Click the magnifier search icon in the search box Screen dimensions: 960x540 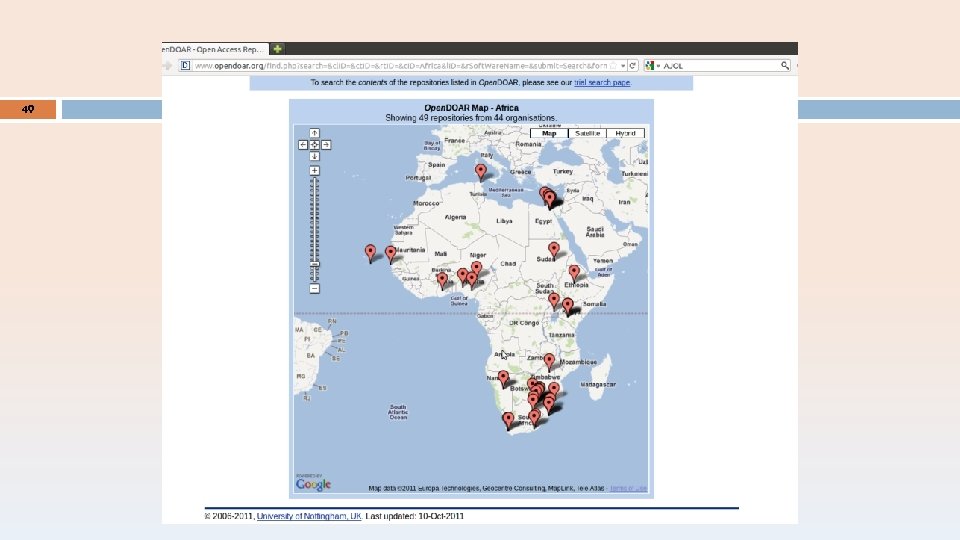(x=785, y=66)
